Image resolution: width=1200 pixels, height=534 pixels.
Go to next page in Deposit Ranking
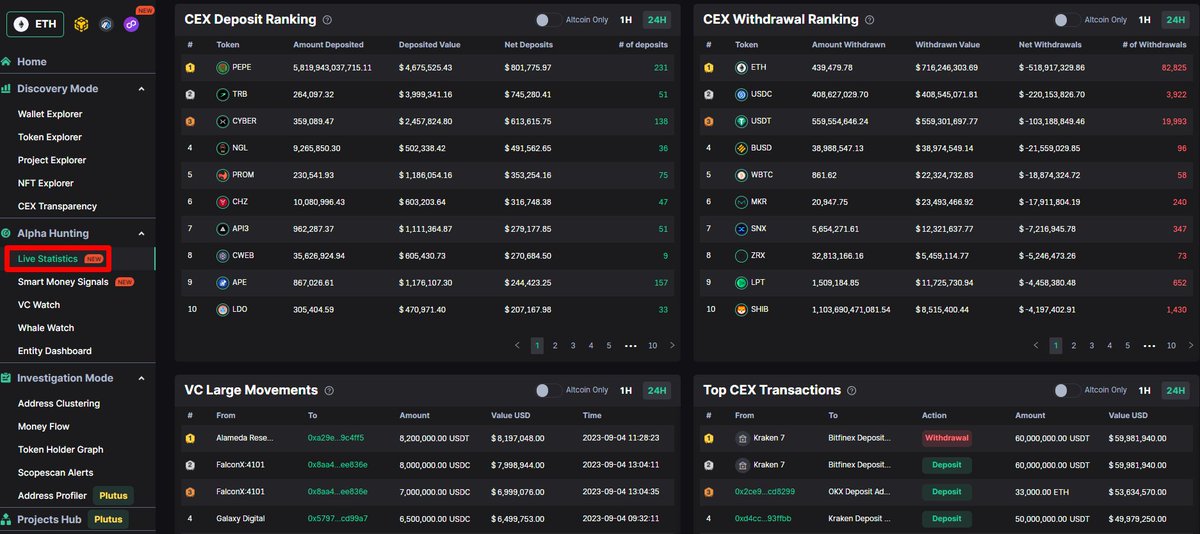coord(672,345)
